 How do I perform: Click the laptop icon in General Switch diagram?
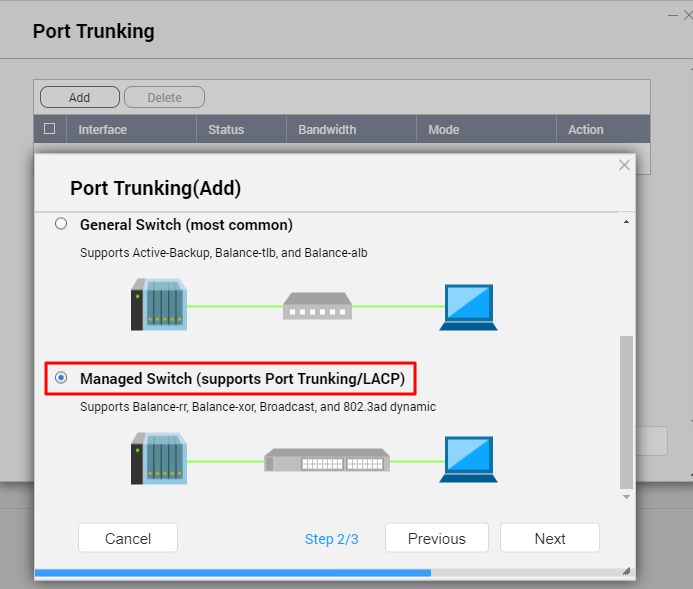468,307
